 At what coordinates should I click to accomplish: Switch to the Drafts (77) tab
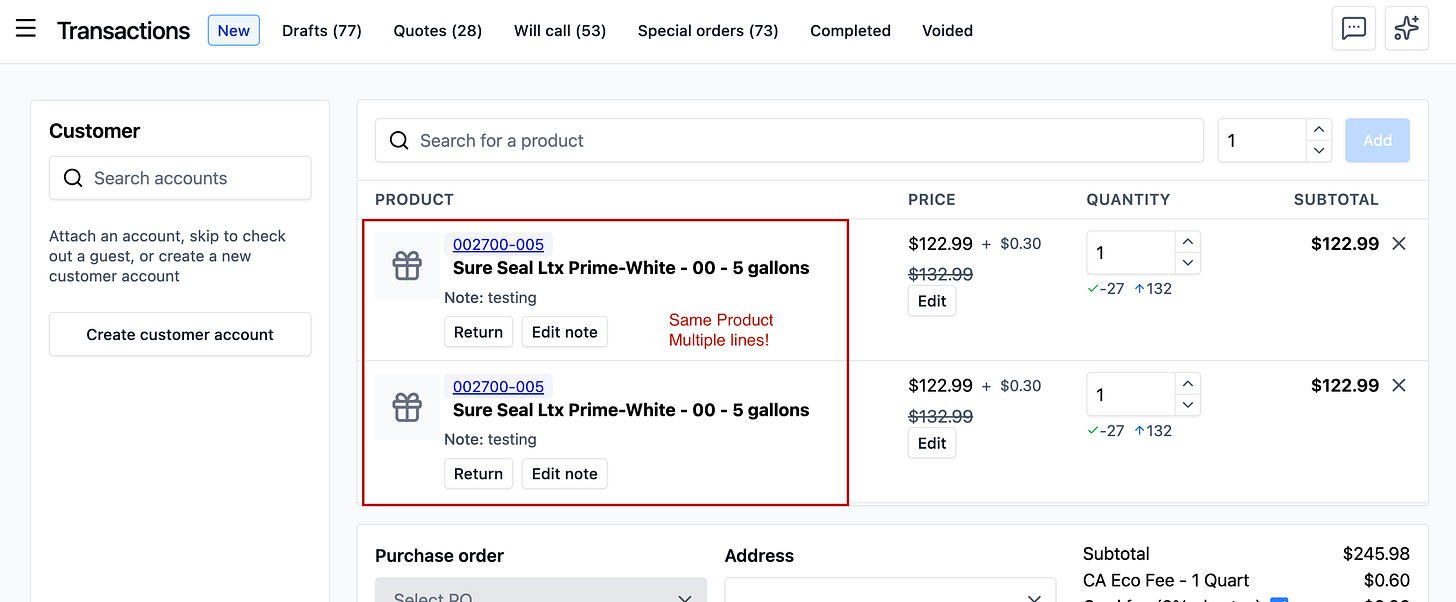[321, 31]
